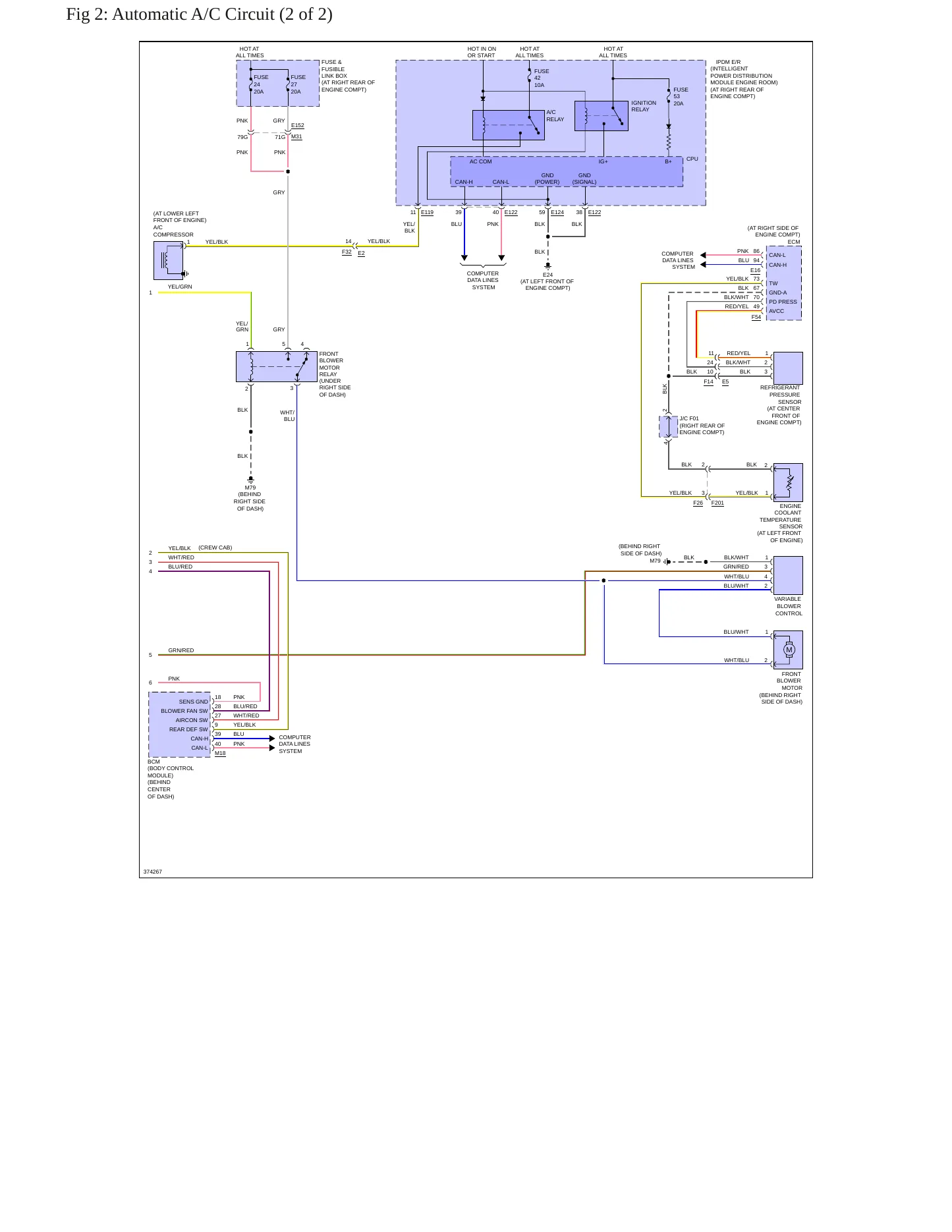
Task: Click the front blower motor relay box
Action: pos(277,367)
